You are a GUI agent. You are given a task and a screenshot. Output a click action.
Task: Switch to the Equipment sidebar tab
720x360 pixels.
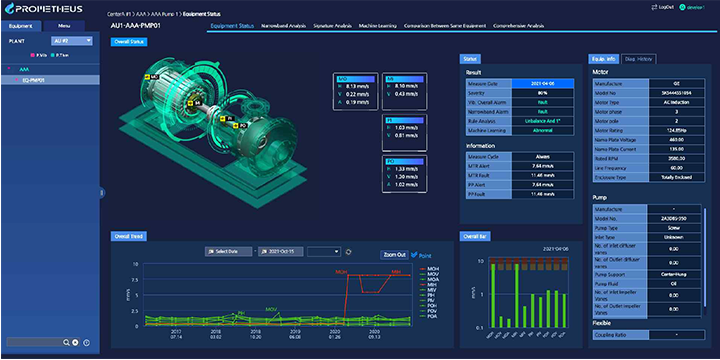click(21, 26)
